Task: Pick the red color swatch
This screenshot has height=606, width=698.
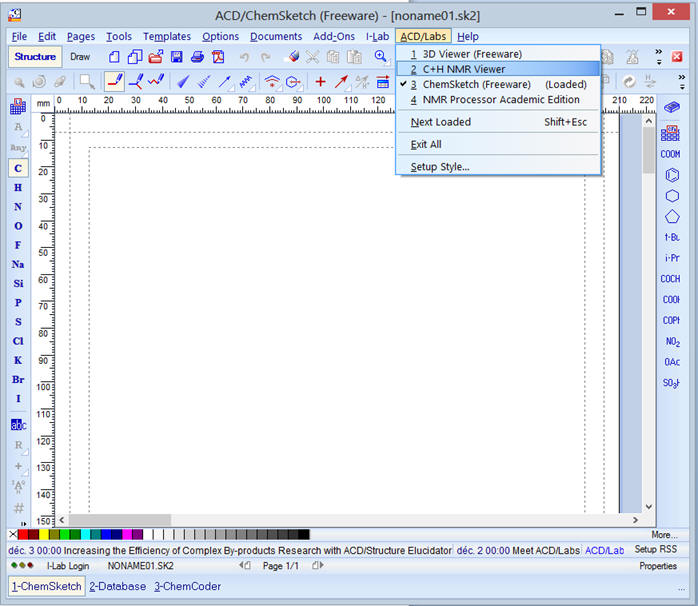Action: pos(23,534)
